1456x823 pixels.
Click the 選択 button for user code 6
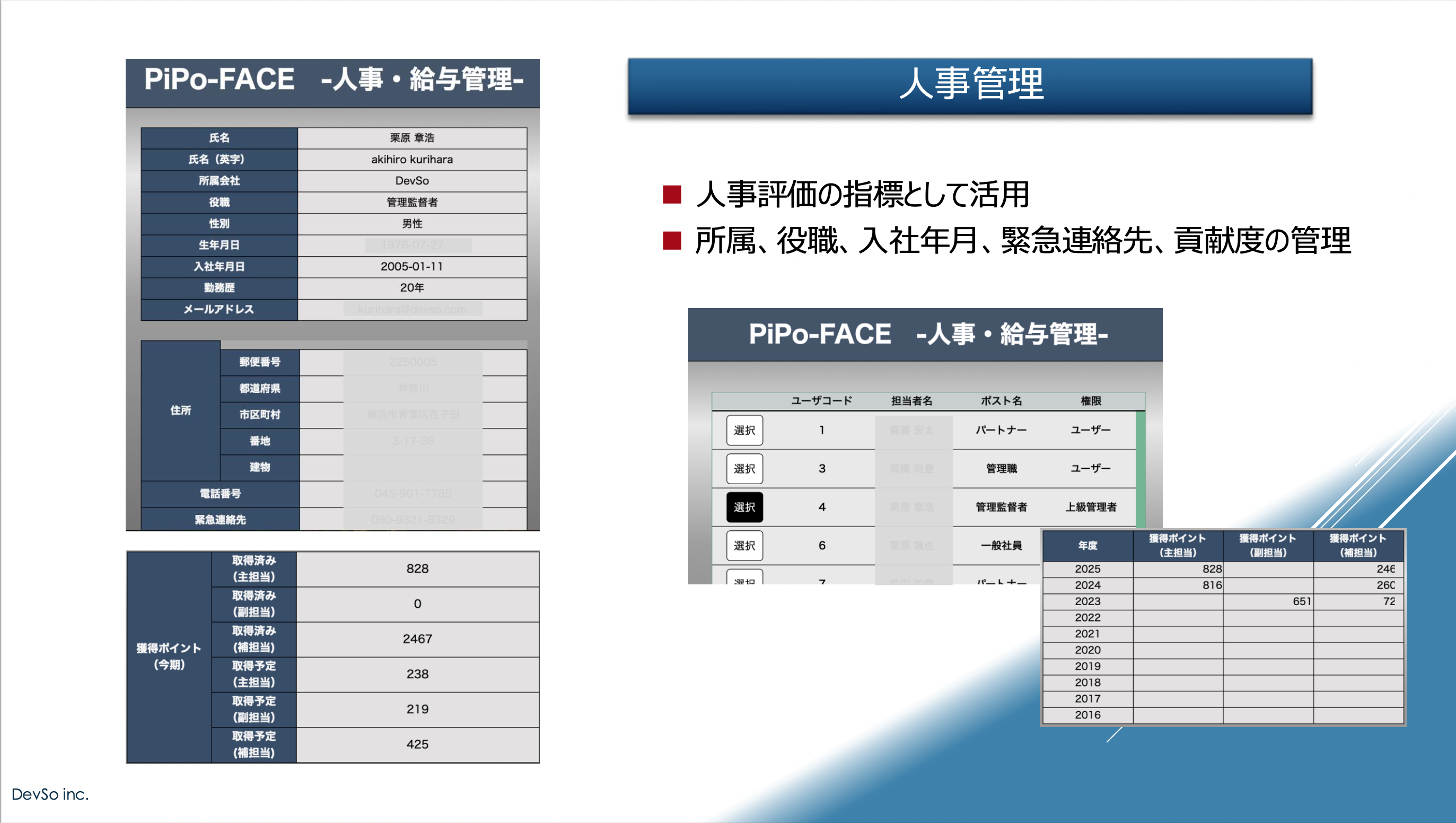744,546
